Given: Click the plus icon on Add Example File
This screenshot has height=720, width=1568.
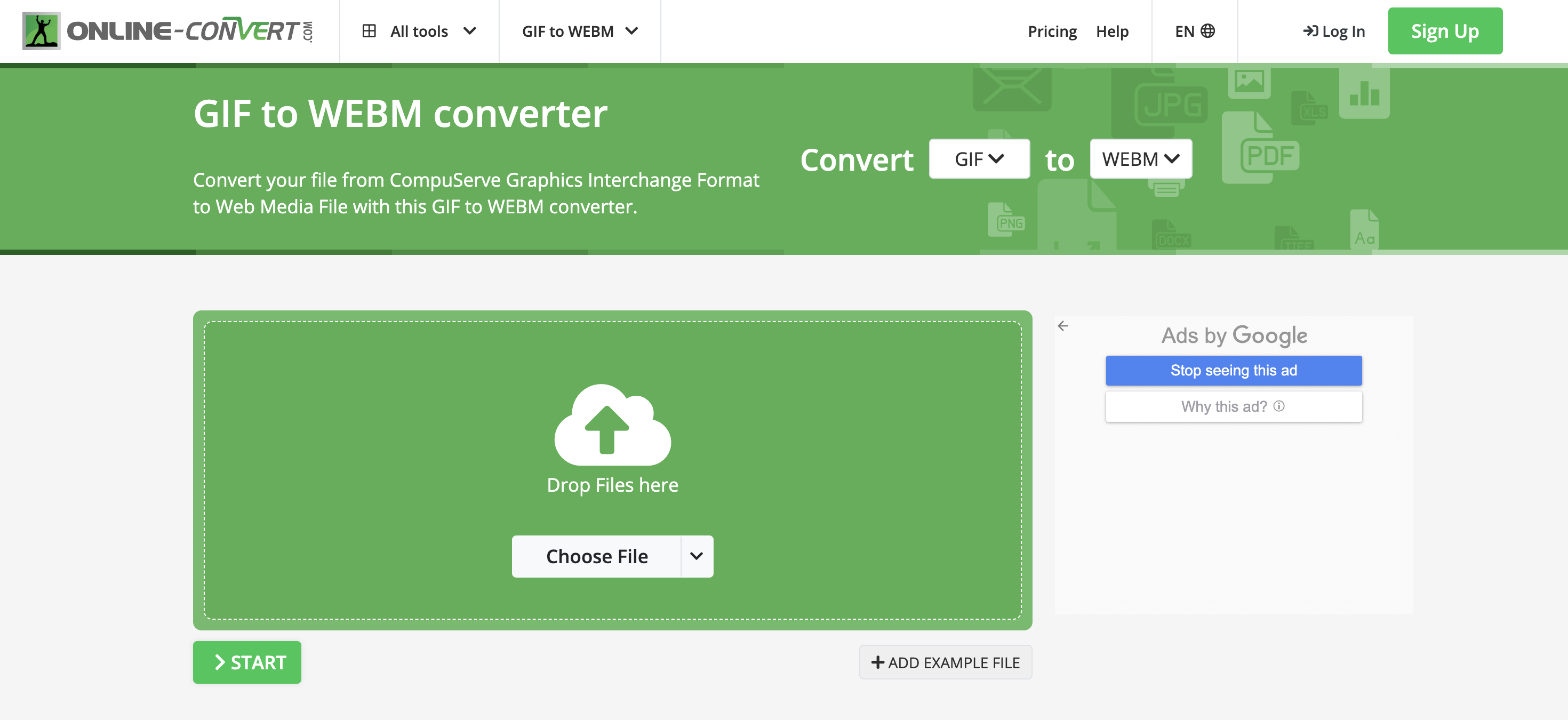Looking at the screenshot, I should point(877,662).
